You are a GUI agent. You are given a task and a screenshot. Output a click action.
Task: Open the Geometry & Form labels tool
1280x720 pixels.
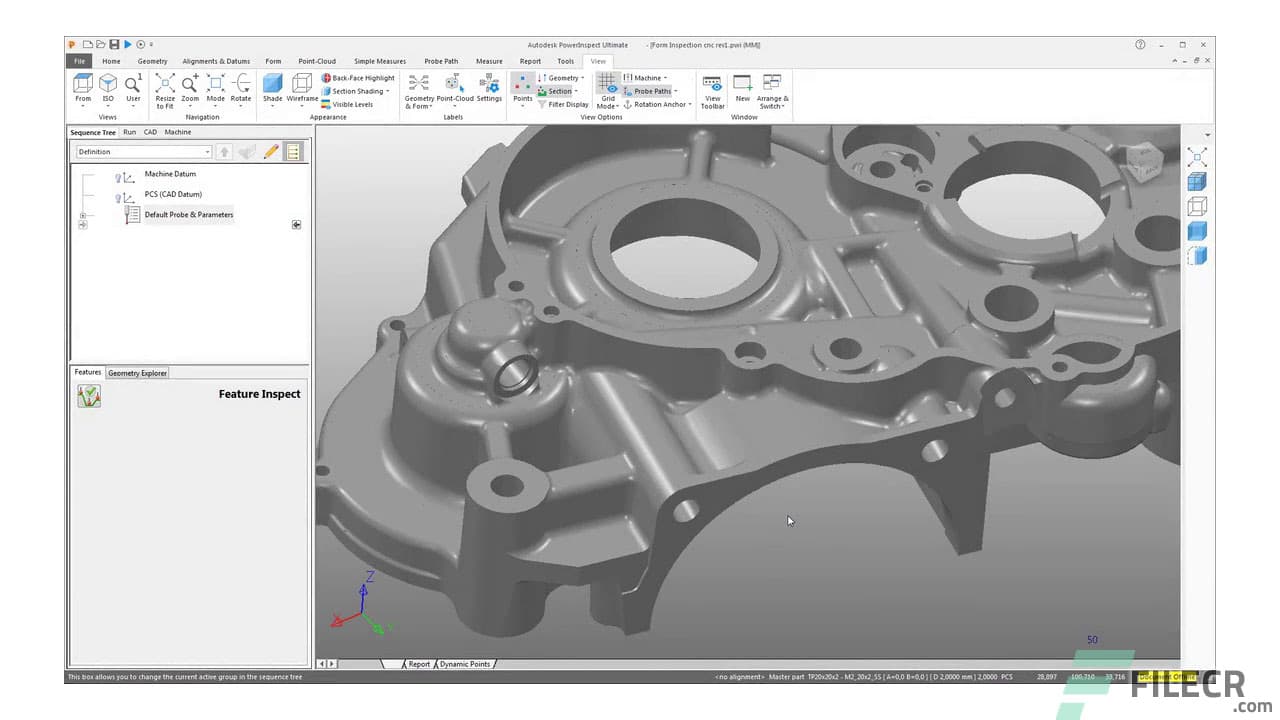tap(417, 88)
